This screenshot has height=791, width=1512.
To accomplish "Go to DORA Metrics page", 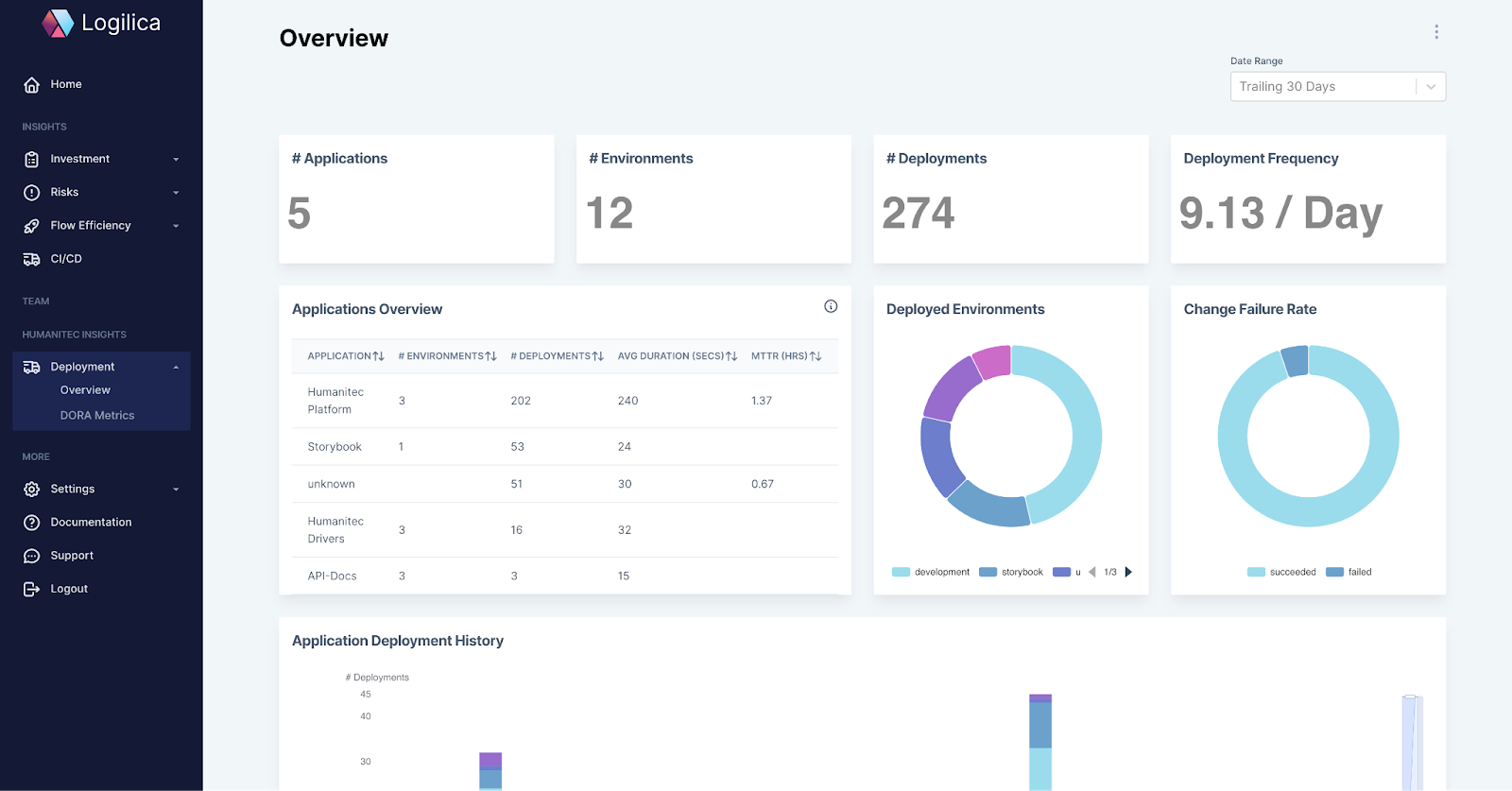I will (97, 416).
